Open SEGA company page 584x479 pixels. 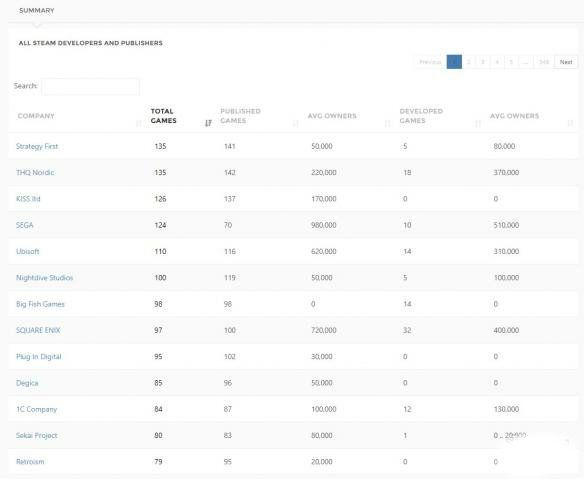point(25,225)
